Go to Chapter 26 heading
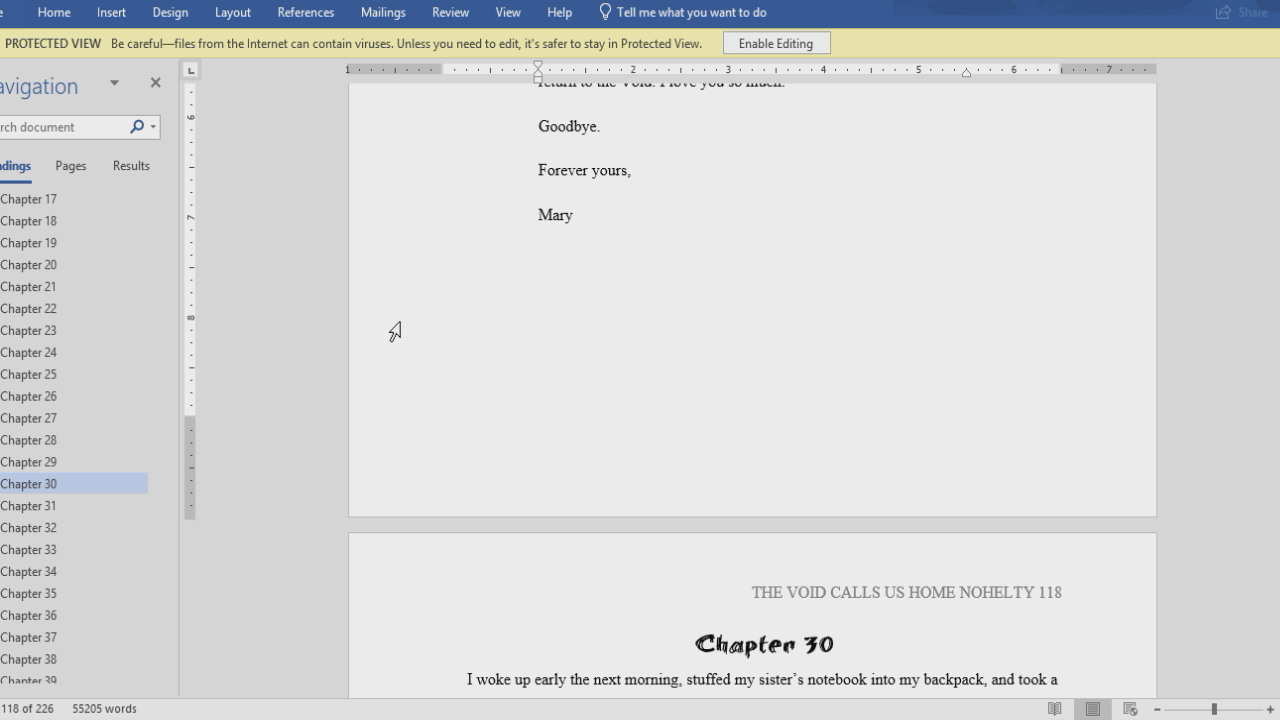Viewport: 1280px width, 720px height. point(28,396)
